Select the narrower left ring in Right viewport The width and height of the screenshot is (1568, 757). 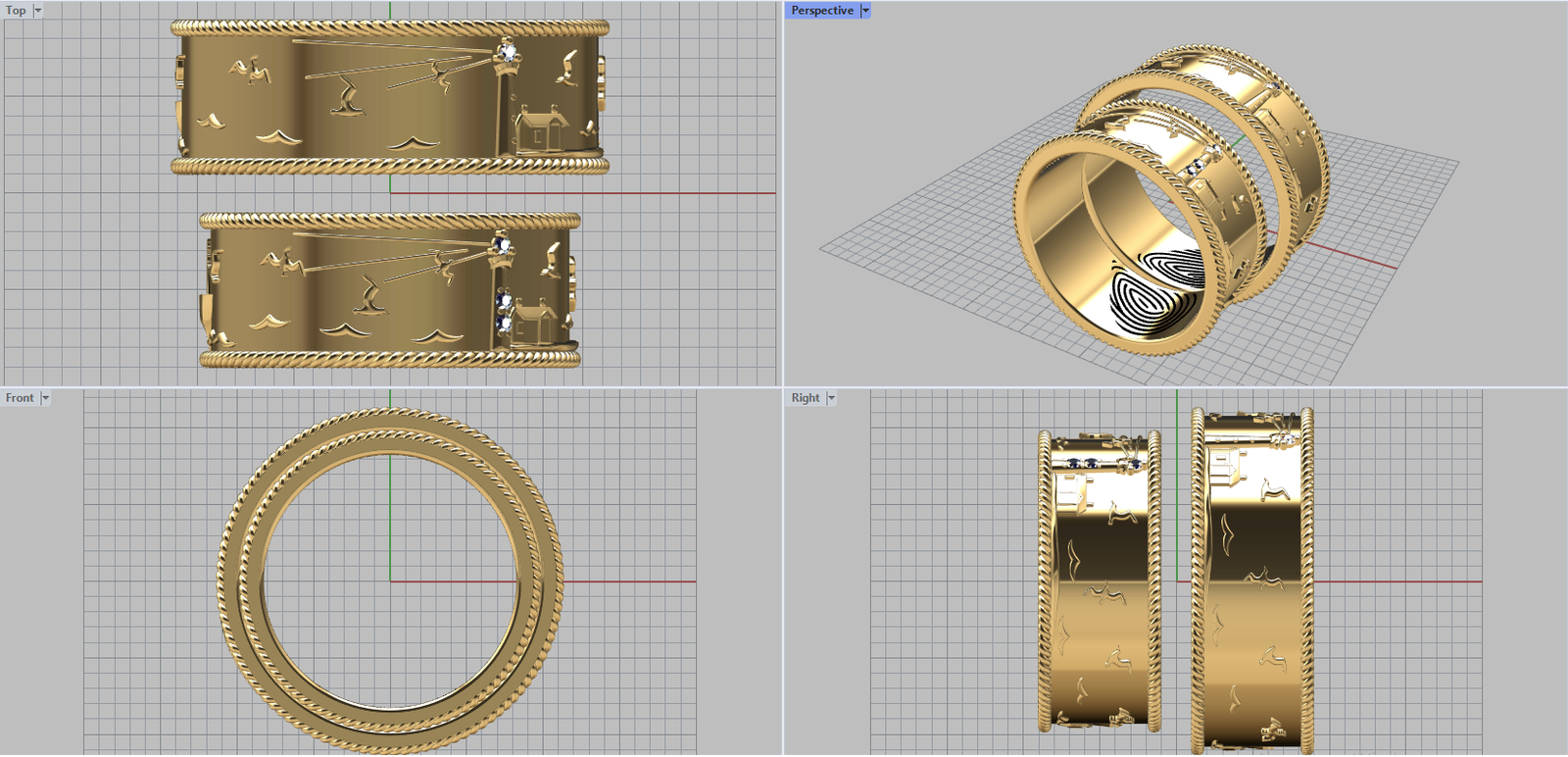(x=1100, y=588)
